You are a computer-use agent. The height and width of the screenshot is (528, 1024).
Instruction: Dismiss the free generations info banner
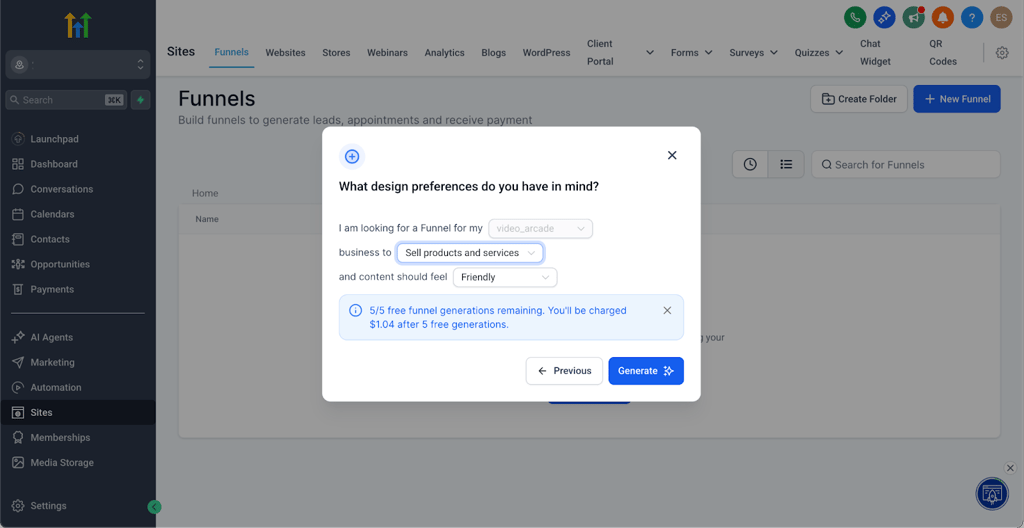tap(667, 310)
